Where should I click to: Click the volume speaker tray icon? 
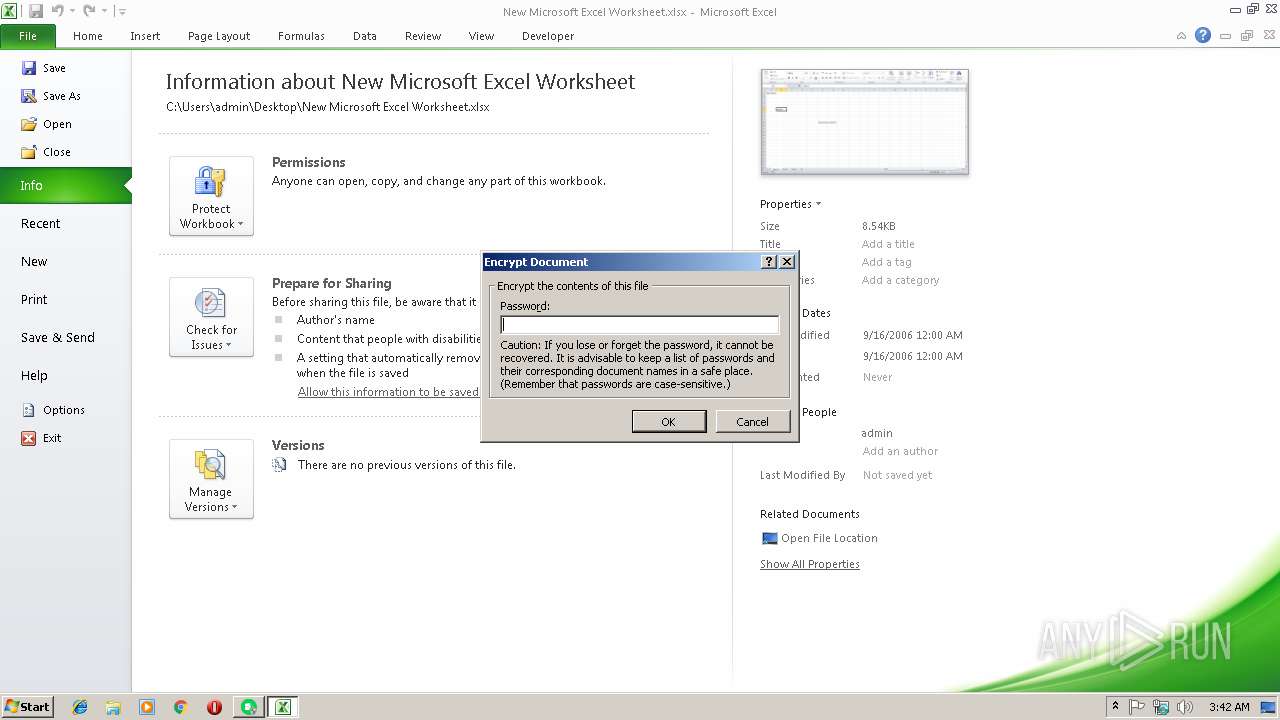pyautogui.click(x=1185, y=707)
